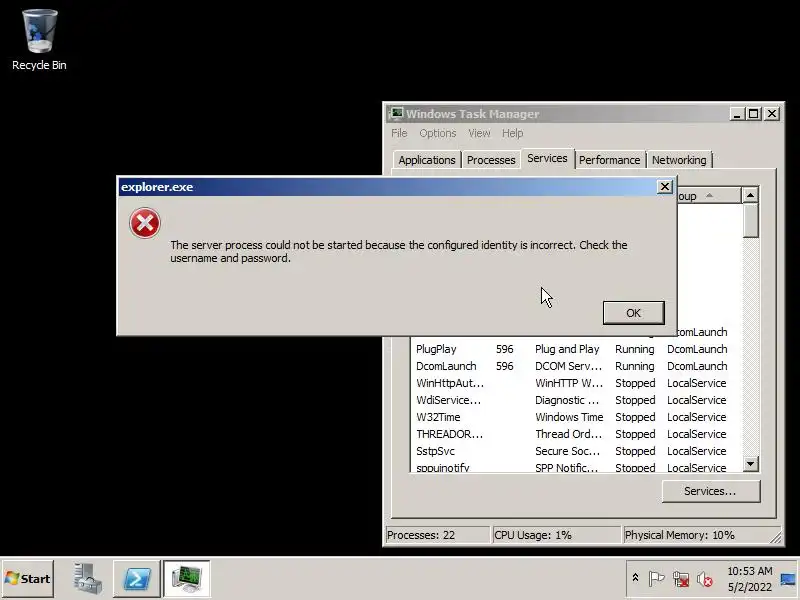This screenshot has width=800, height=600.
Task: Open the Action Center flag icon
Action: point(656,579)
